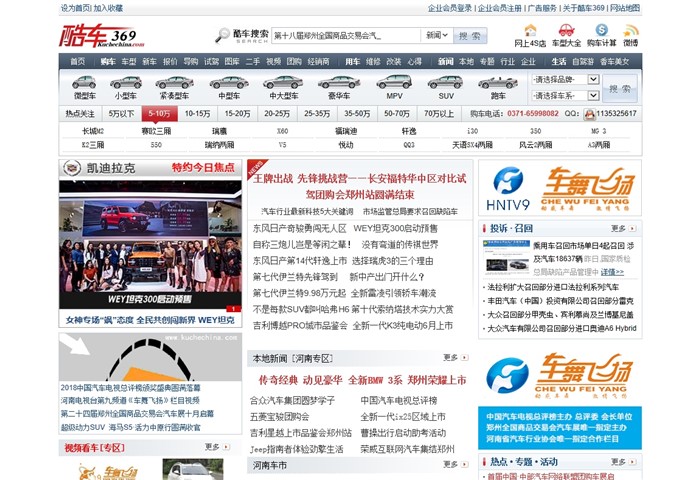Open the 长城M2 model link

(x=93, y=131)
